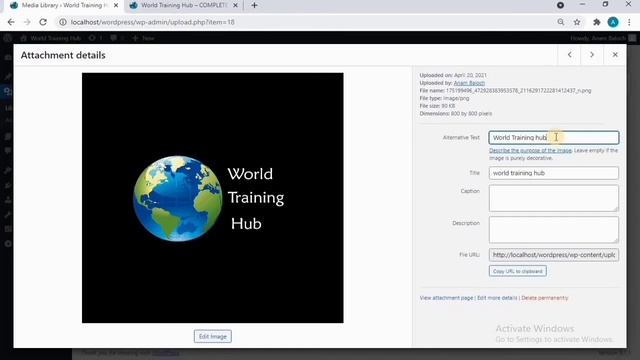Open the Chrome three-dot menu
640x360 pixels.
coord(629,22)
